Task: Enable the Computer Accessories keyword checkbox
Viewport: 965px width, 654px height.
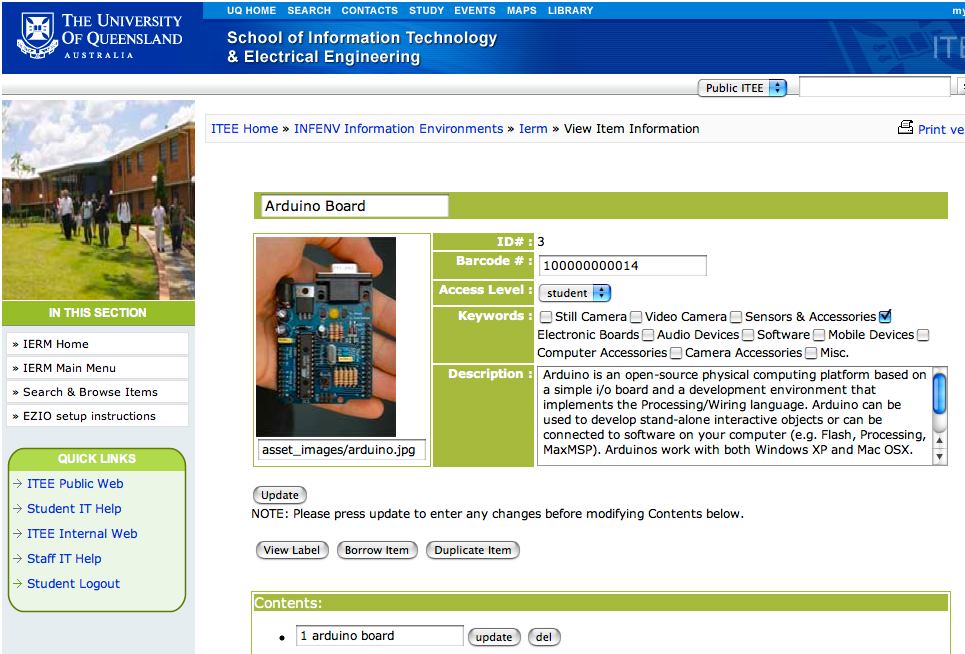Action: coord(923,335)
